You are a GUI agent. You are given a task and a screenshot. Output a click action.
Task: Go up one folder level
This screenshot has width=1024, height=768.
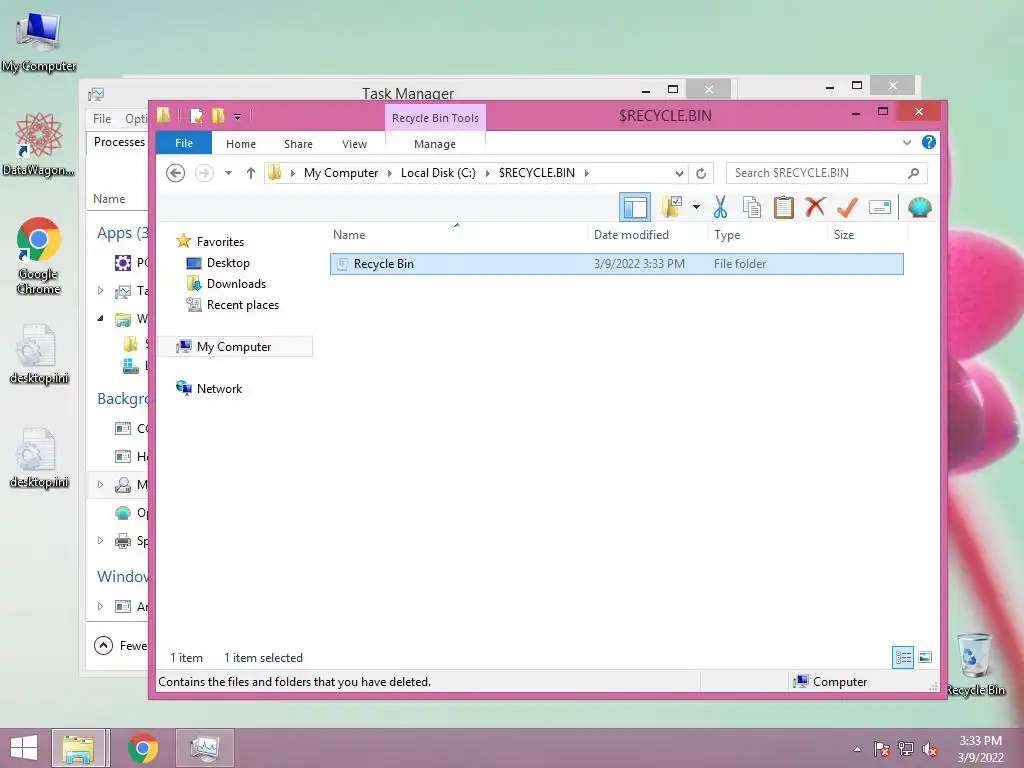251,173
